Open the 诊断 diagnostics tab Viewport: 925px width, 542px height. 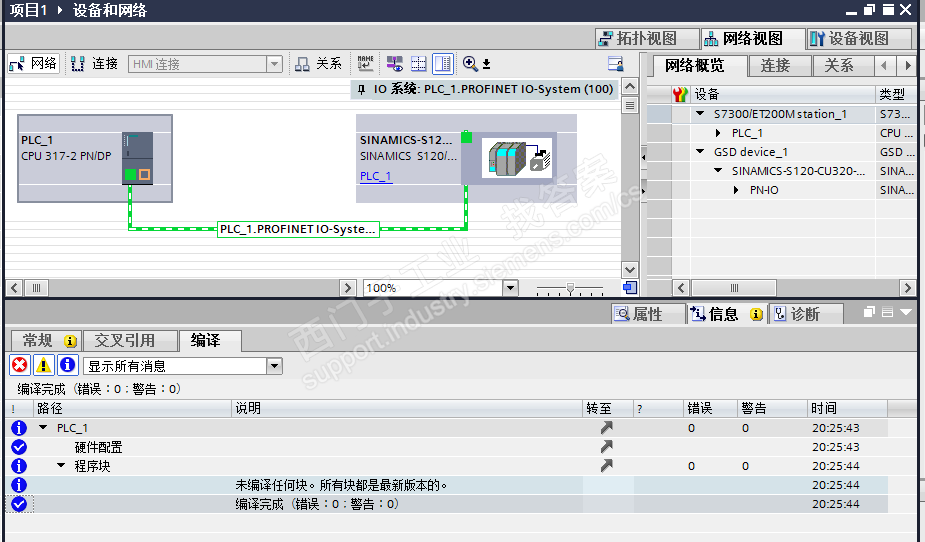tap(805, 314)
